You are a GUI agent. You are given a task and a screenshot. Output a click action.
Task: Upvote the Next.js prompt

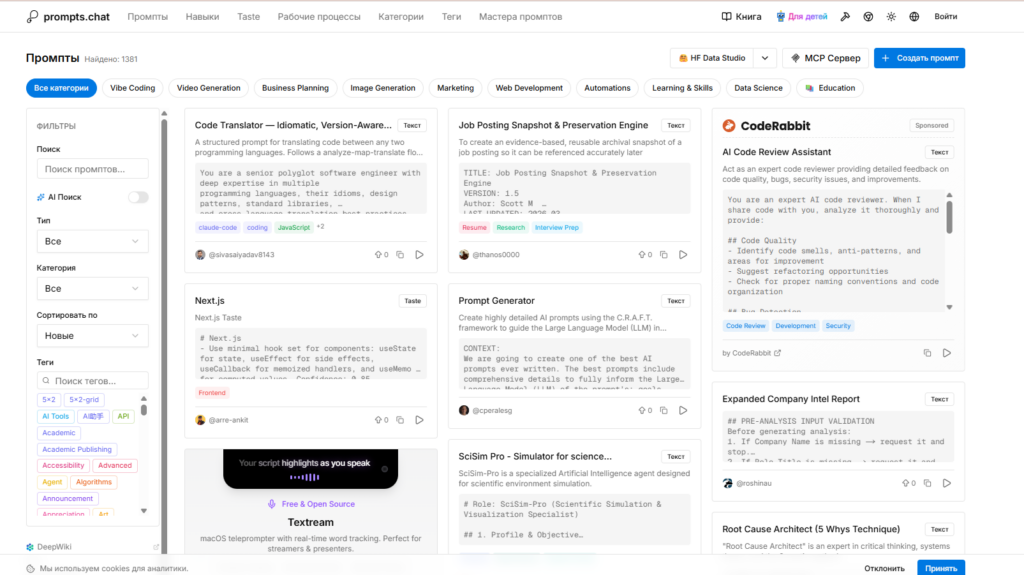(381, 420)
